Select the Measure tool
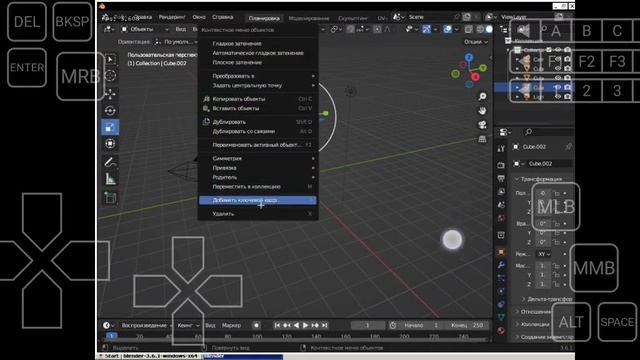 click(x=110, y=179)
